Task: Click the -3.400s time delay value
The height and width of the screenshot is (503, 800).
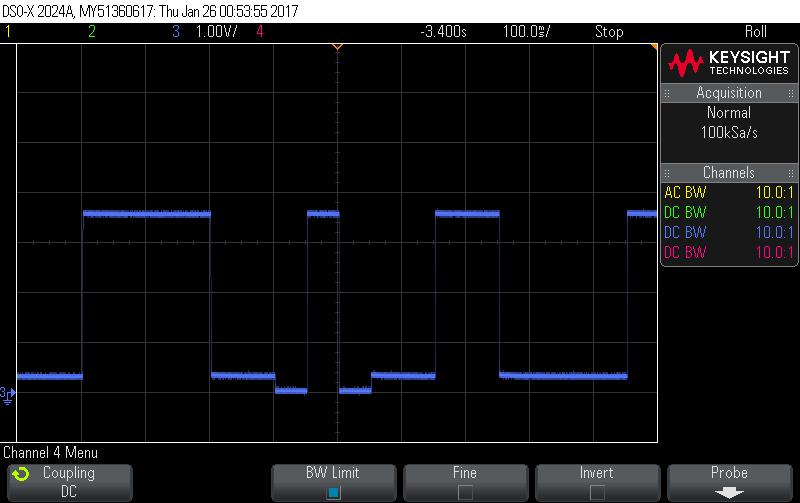Action: click(443, 32)
